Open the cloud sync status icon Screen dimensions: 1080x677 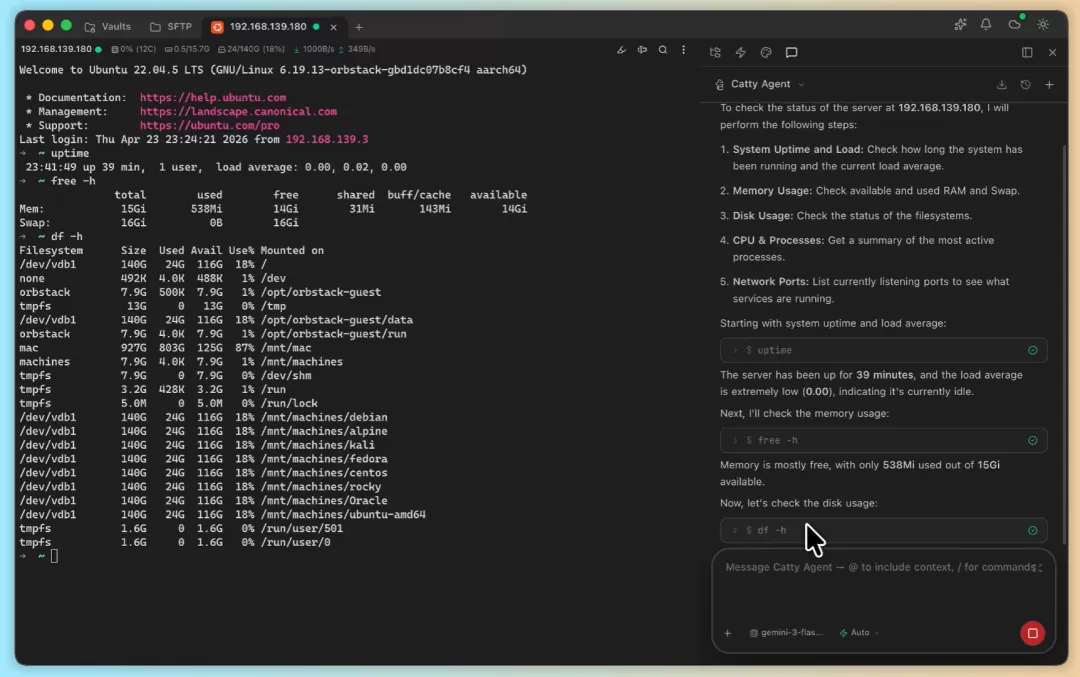1015,24
